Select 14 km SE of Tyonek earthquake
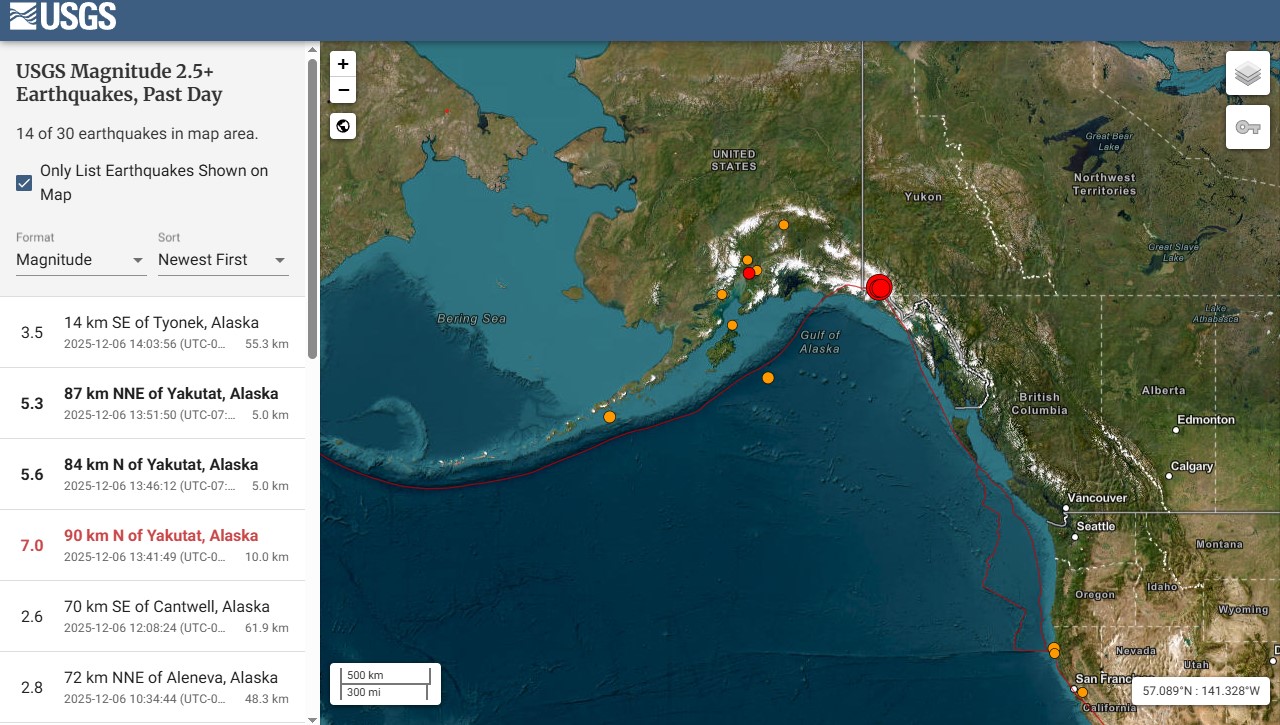 coord(160,332)
